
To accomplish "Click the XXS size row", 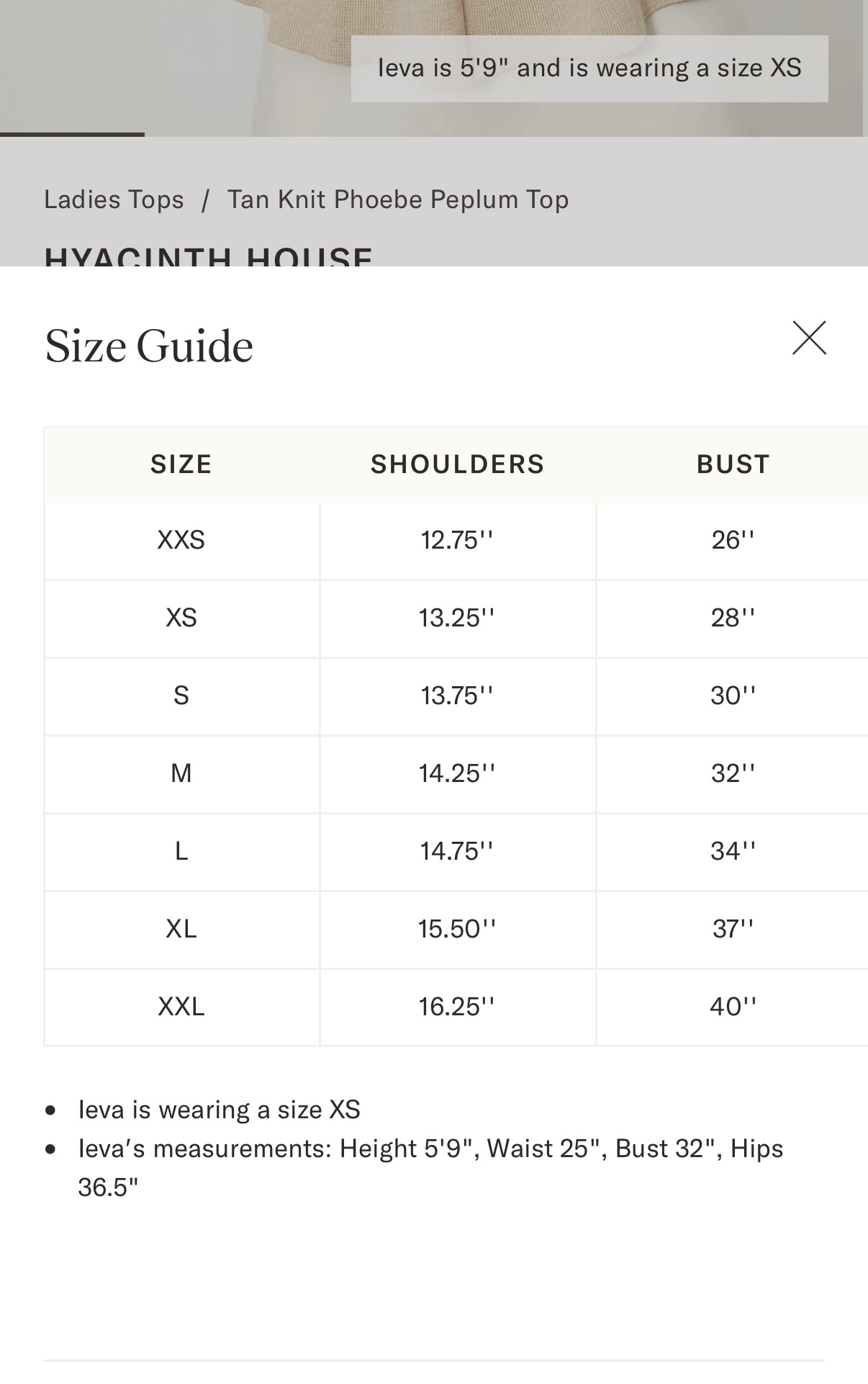I will point(456,541).
